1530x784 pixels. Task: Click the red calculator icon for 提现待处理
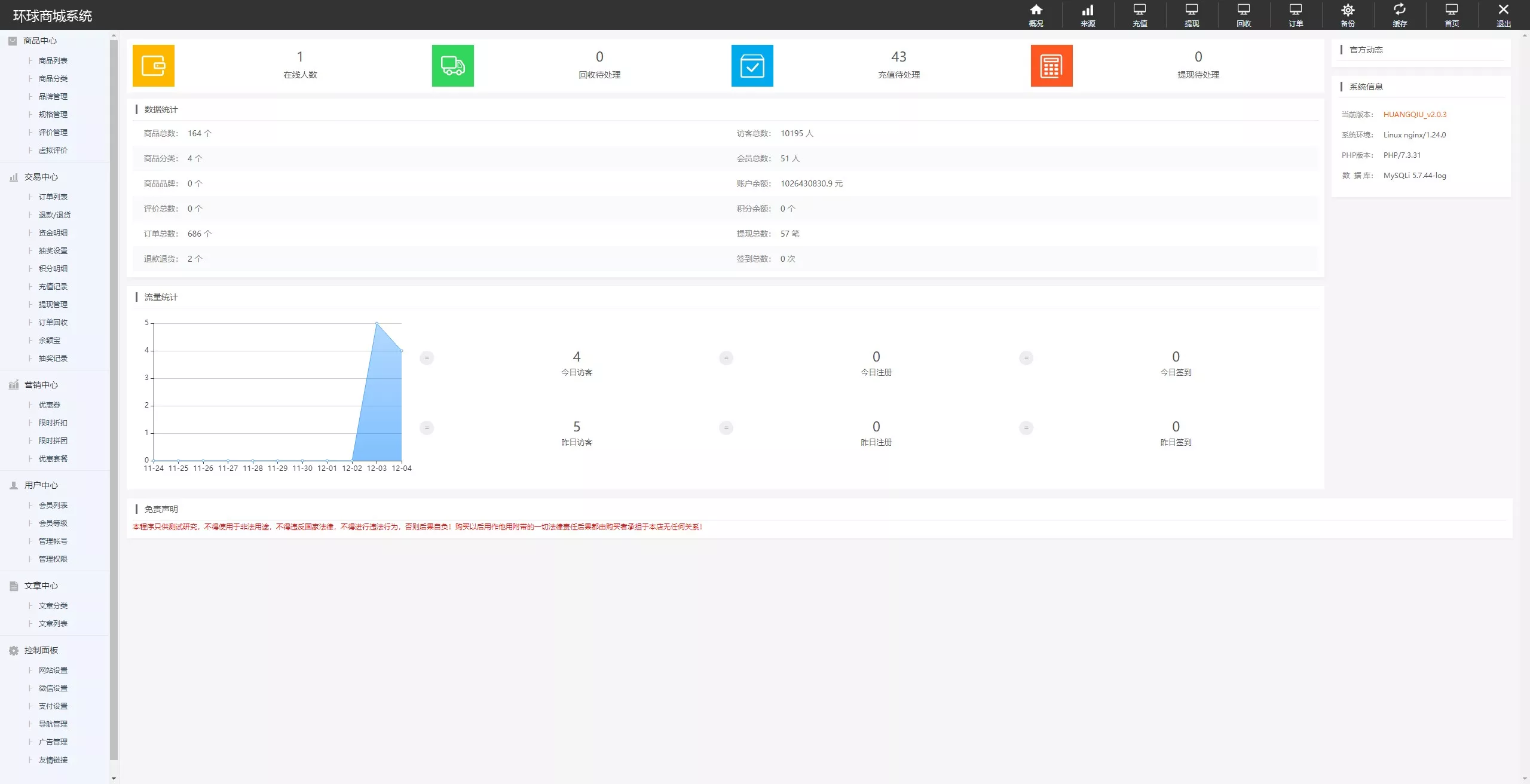pos(1051,66)
